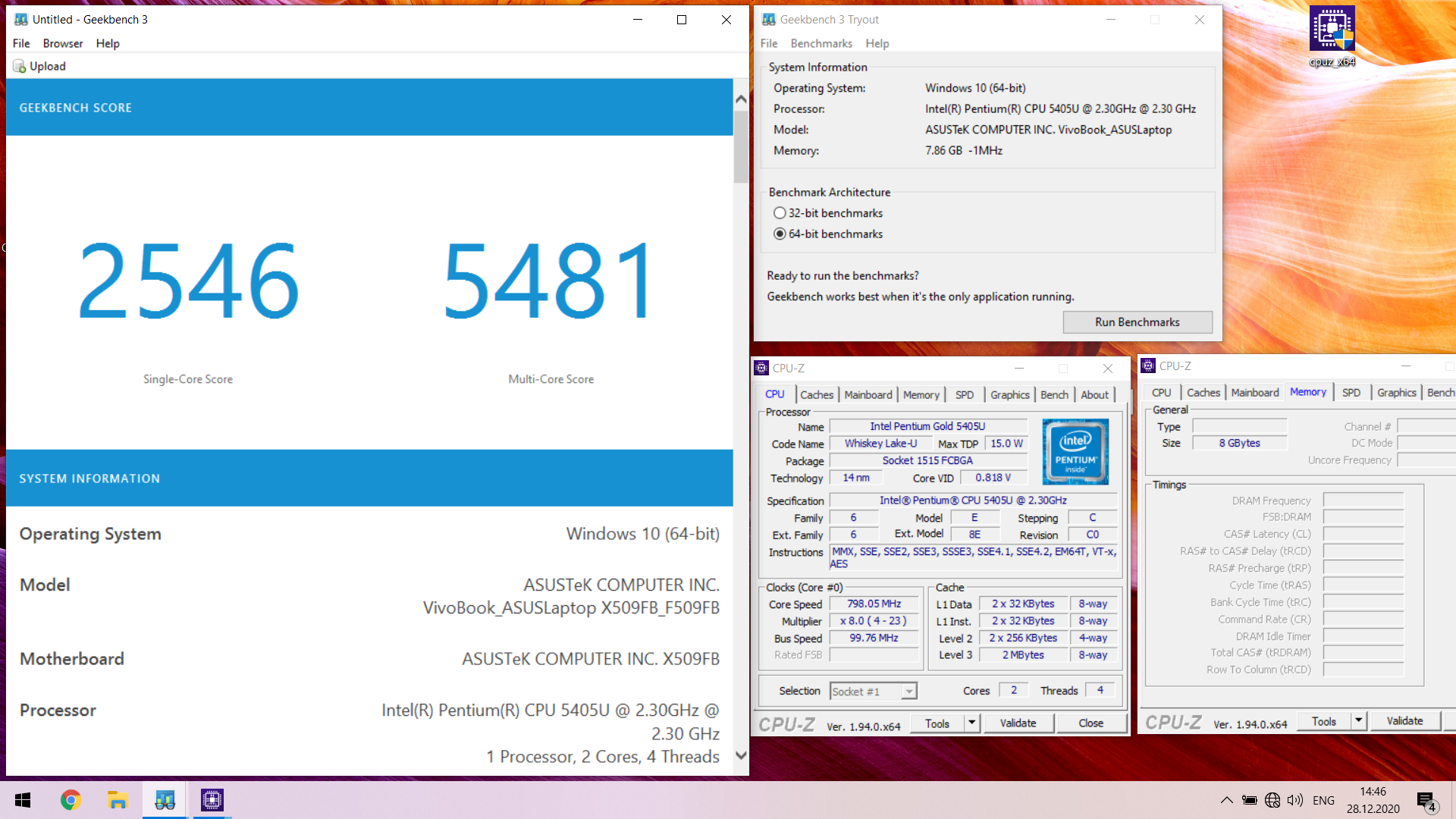1456x819 pixels.
Task: Switch to About tab in first CPU-Z
Action: (x=1094, y=394)
